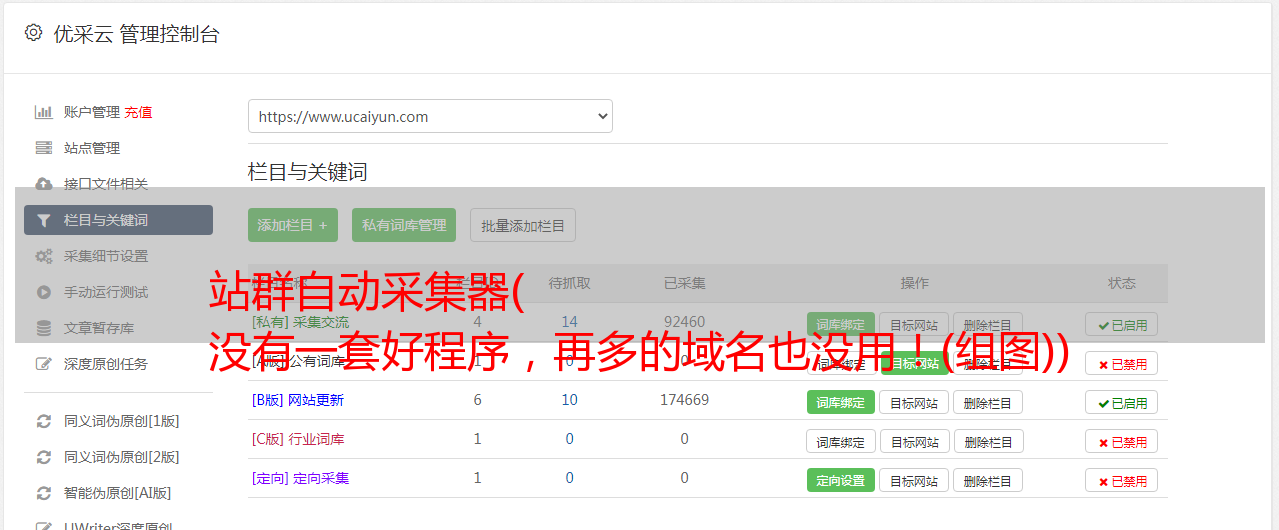Open 深度原创任务 in the sidebar
Screen dimensions: 1279x530
pos(106,364)
